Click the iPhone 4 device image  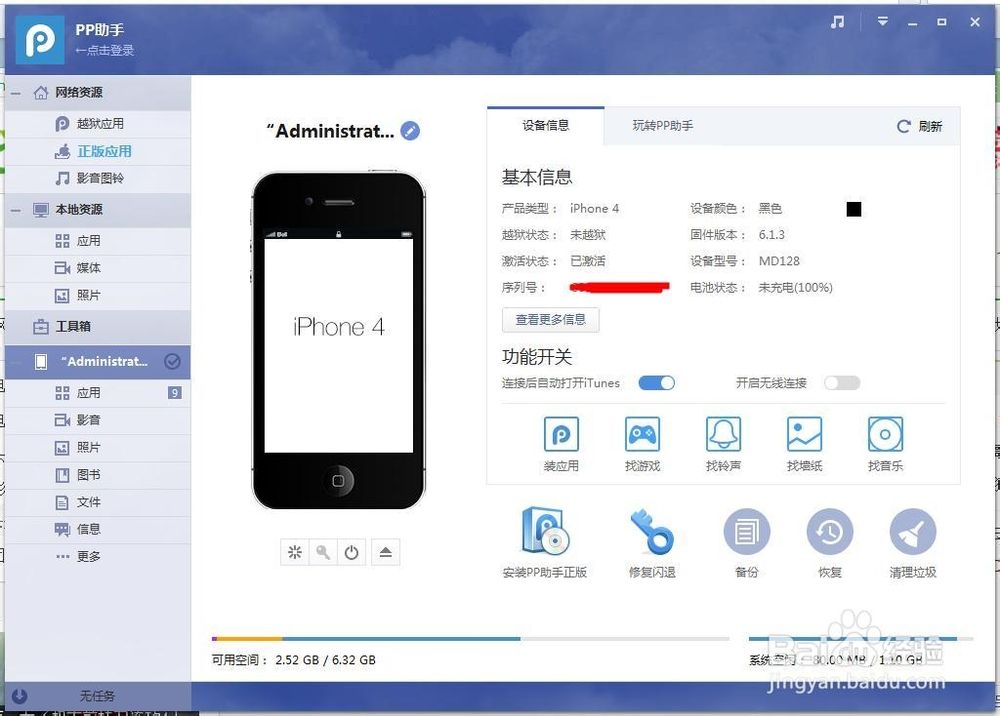pyautogui.click(x=338, y=340)
